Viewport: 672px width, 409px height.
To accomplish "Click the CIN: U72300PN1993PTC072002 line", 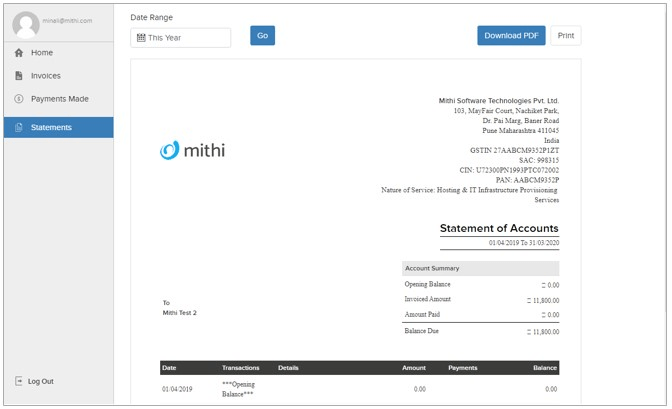I will pyautogui.click(x=509, y=170).
